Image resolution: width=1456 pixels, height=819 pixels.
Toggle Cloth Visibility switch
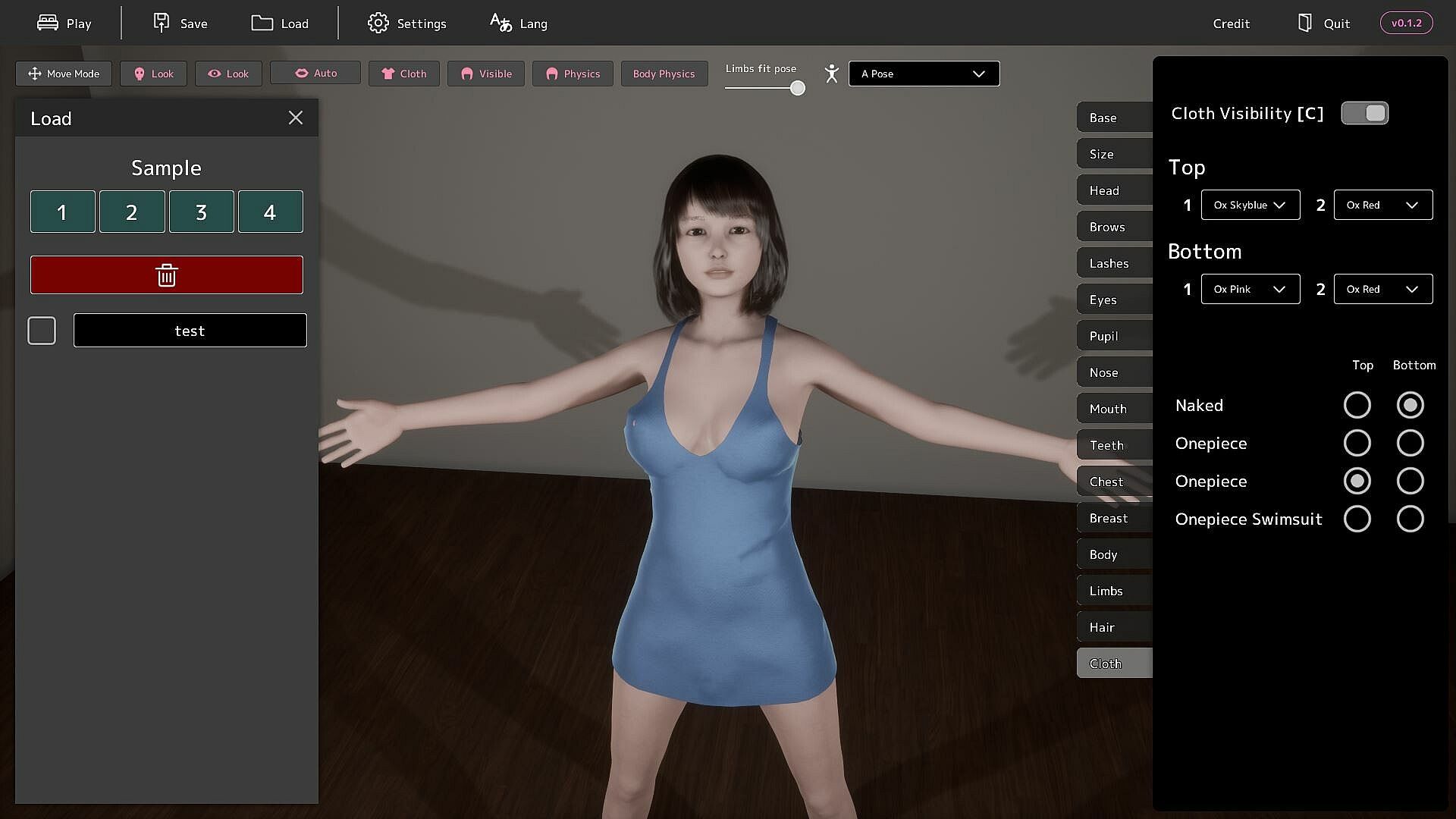(1364, 113)
